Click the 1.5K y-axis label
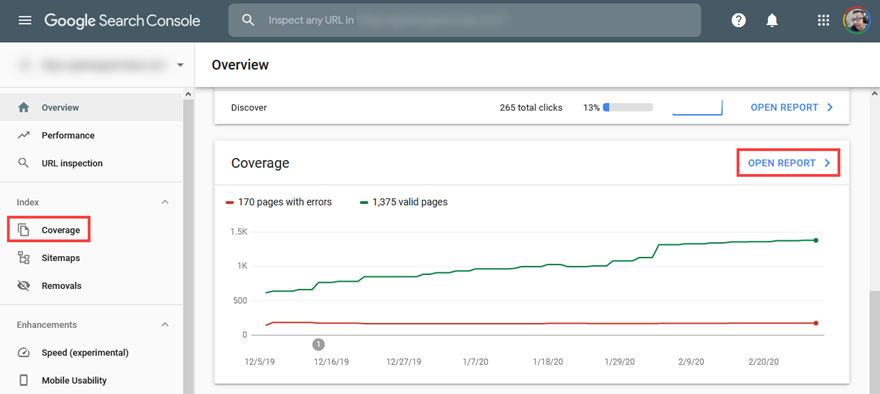 pyautogui.click(x=239, y=232)
